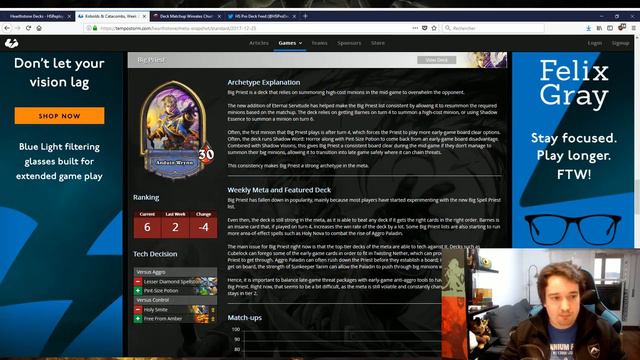640x360 pixels.
Task: Click the Versus Aggro heading
Action: 175,272
